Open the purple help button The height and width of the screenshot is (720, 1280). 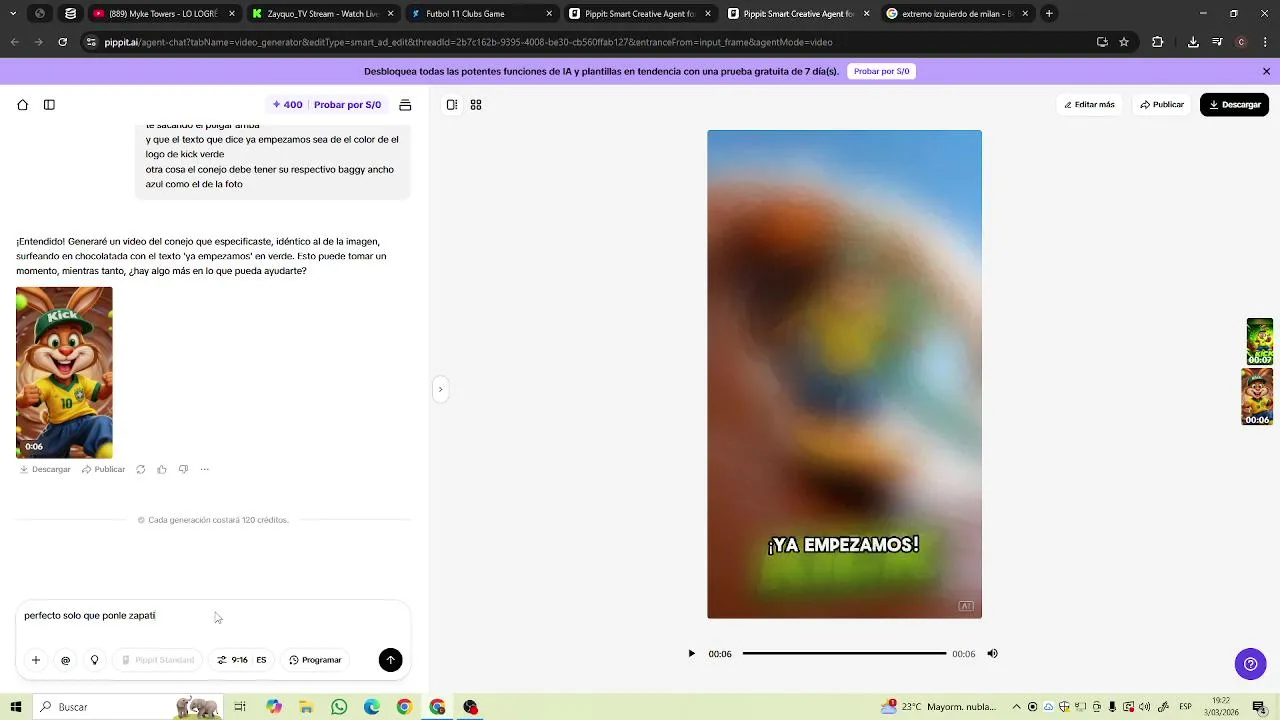(1250, 664)
